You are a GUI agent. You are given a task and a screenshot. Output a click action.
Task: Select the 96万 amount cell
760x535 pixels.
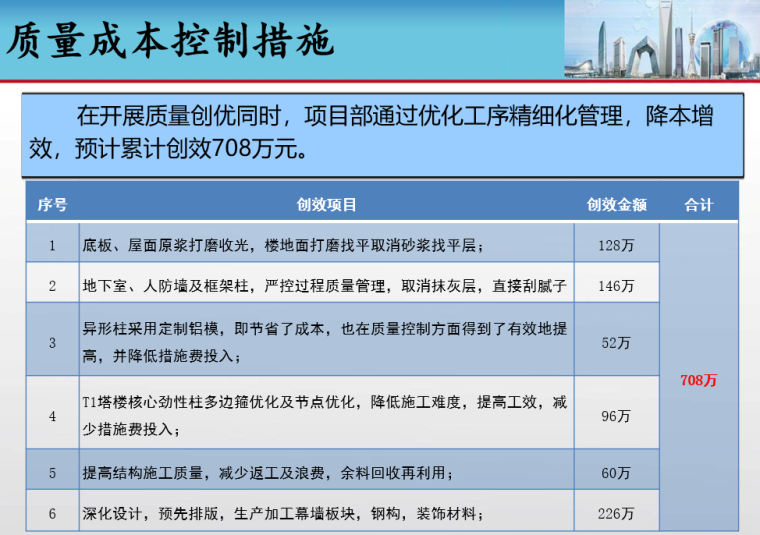(x=616, y=416)
